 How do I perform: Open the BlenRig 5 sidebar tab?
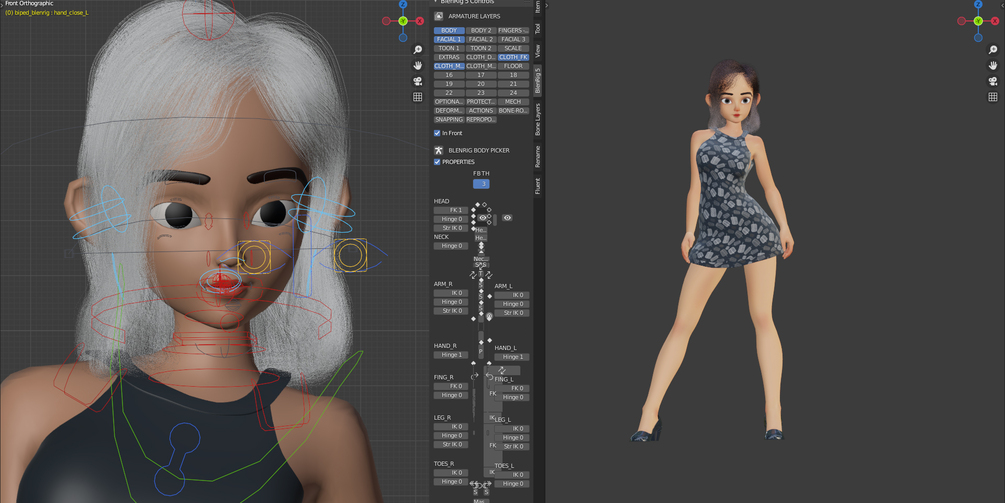coord(538,80)
